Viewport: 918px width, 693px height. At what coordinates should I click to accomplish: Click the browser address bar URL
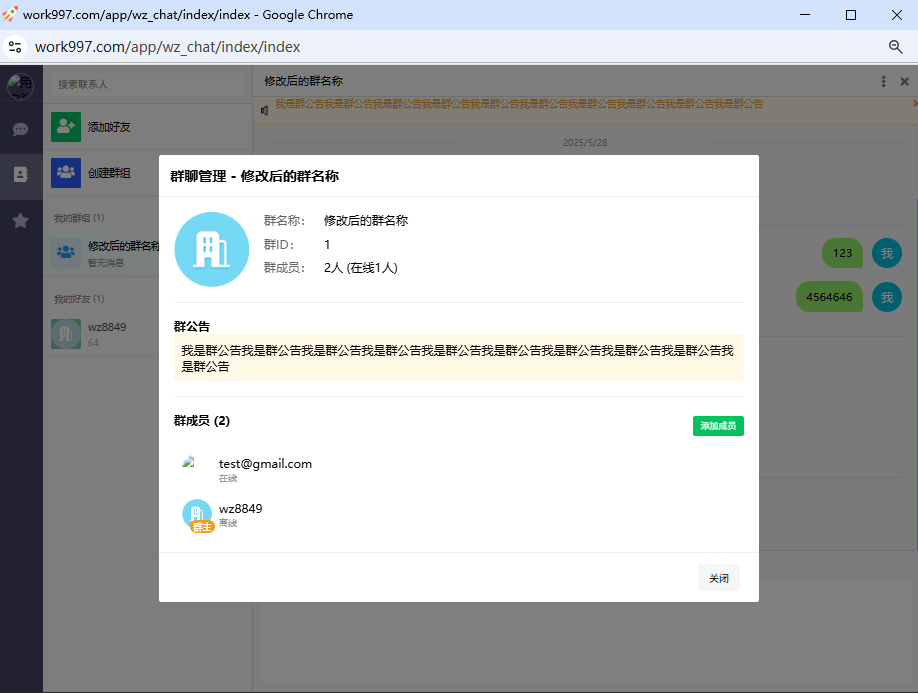pos(167,47)
